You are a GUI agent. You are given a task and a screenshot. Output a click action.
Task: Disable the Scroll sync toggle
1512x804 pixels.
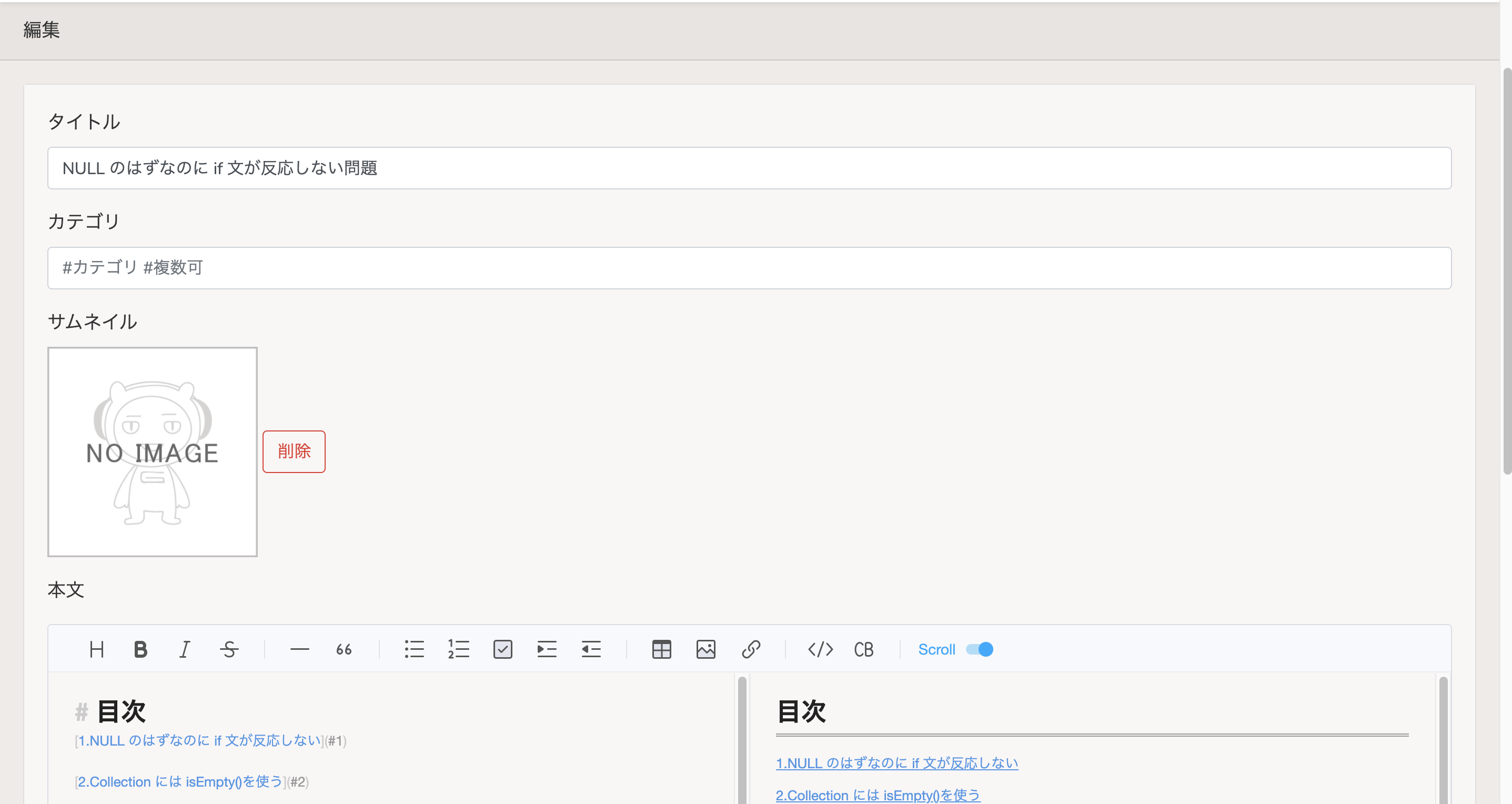(980, 650)
